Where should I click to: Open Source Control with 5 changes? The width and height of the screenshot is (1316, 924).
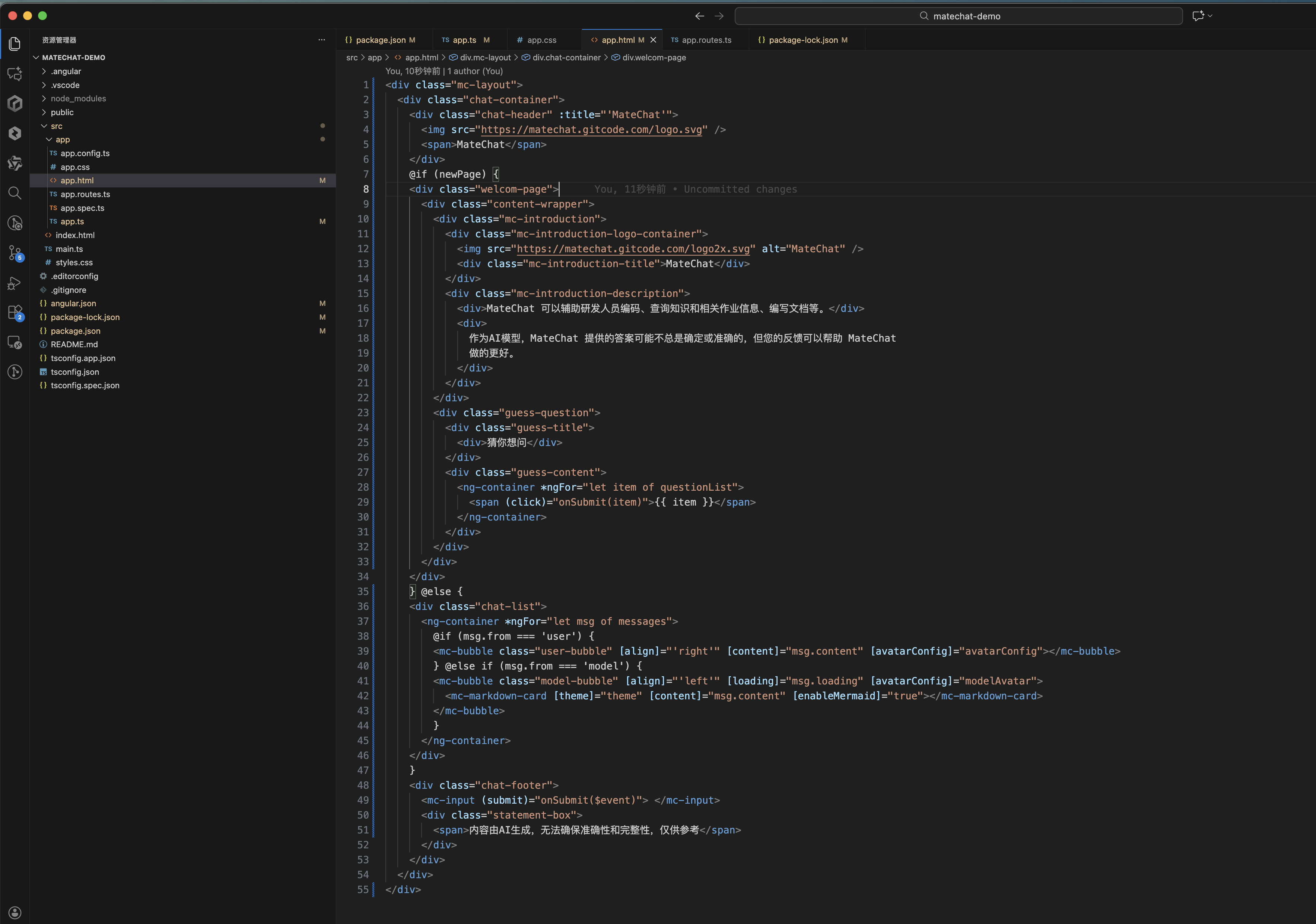tap(15, 252)
